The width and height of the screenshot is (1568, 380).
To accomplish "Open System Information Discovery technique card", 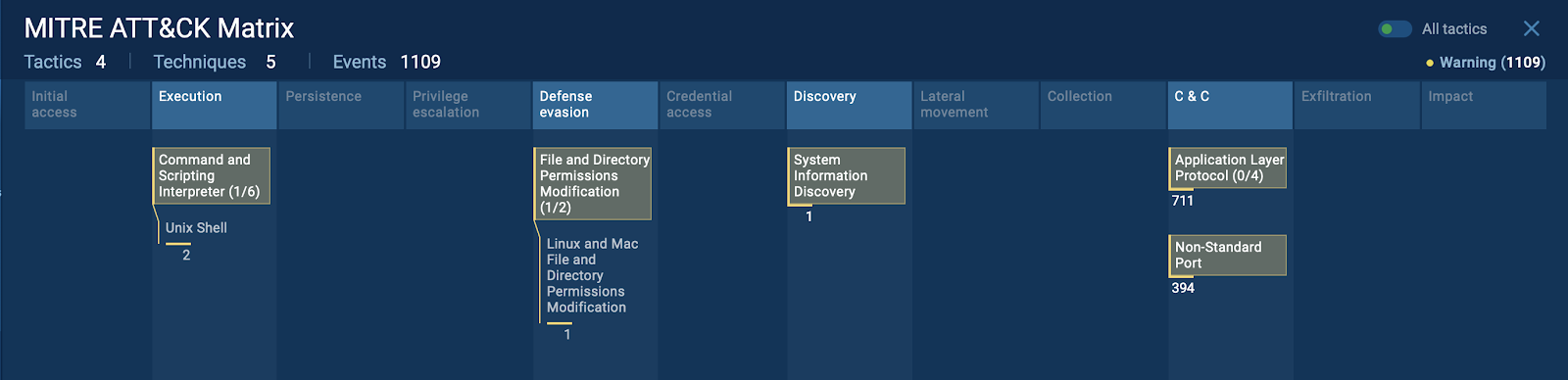I will [x=846, y=176].
